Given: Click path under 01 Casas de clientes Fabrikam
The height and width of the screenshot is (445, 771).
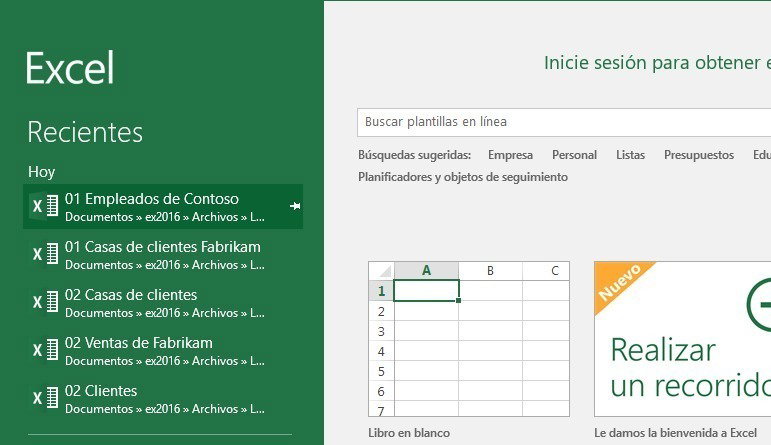Looking at the screenshot, I should 165,265.
